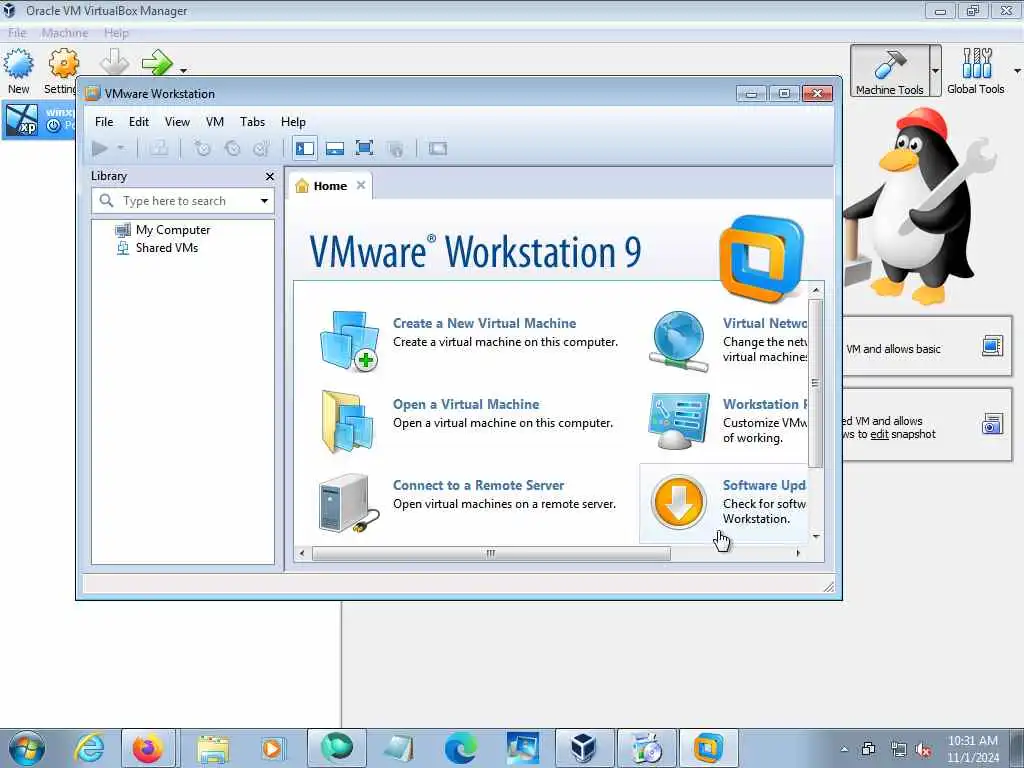Click the volume muted icon in system tray
Screen dimensions: 1024x768
click(923, 750)
